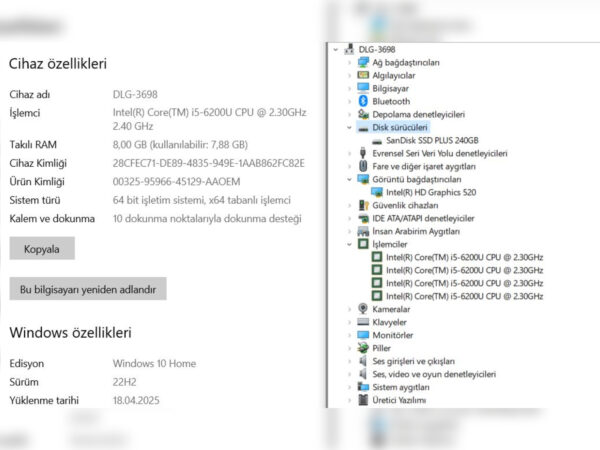Collapse the Disk sürücüleri node
Image resolution: width=600 pixels, height=450 pixels.
[x=349, y=127]
